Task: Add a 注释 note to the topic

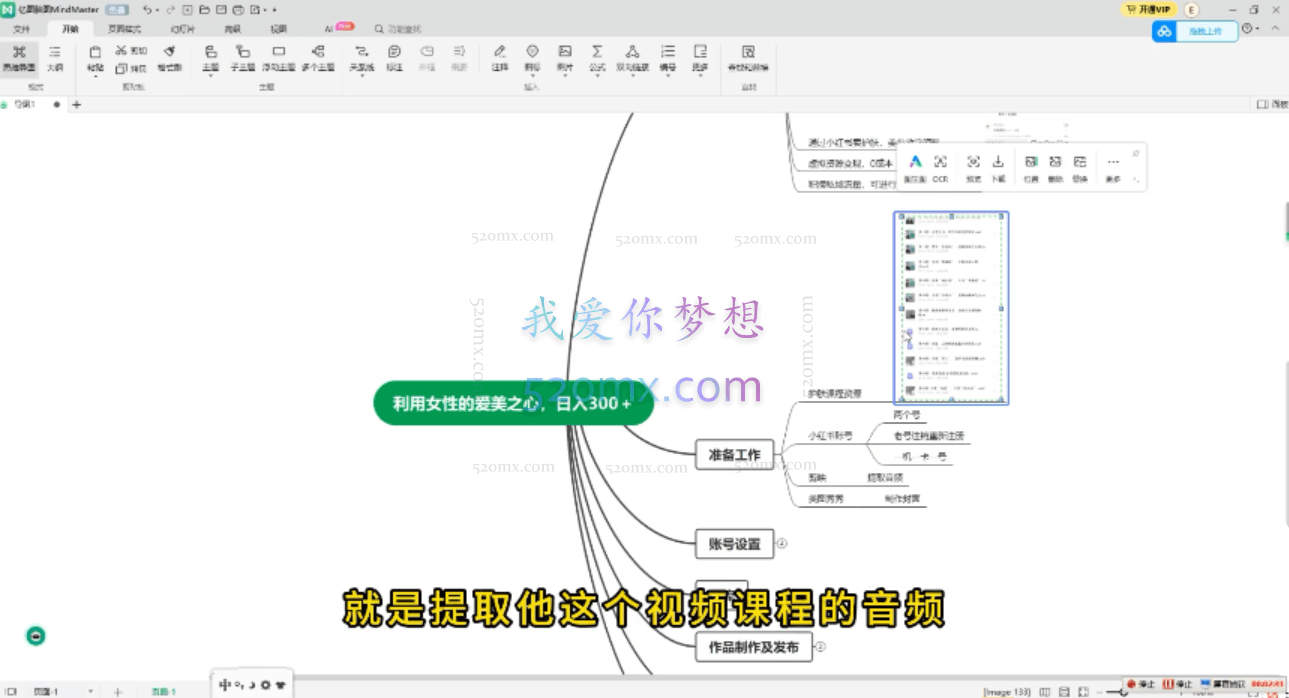Action: 499,57
